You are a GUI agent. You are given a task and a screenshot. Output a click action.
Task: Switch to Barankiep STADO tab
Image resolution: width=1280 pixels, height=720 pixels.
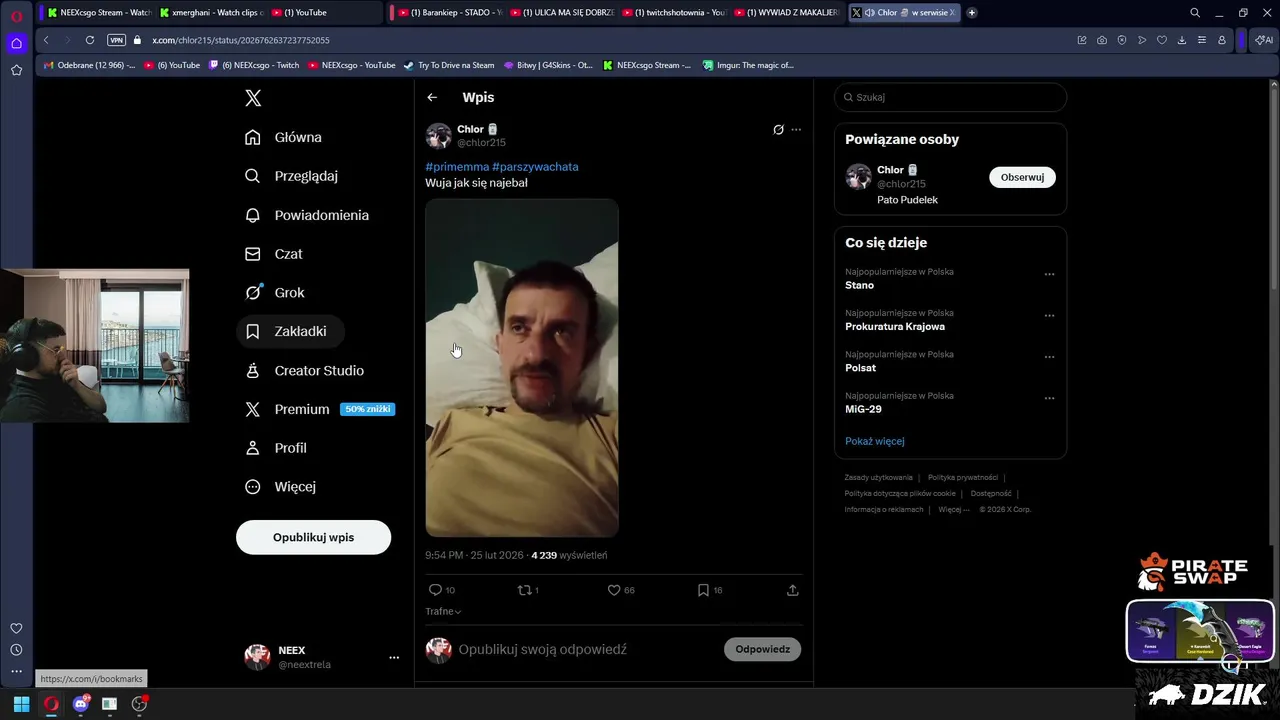pyautogui.click(x=450, y=13)
